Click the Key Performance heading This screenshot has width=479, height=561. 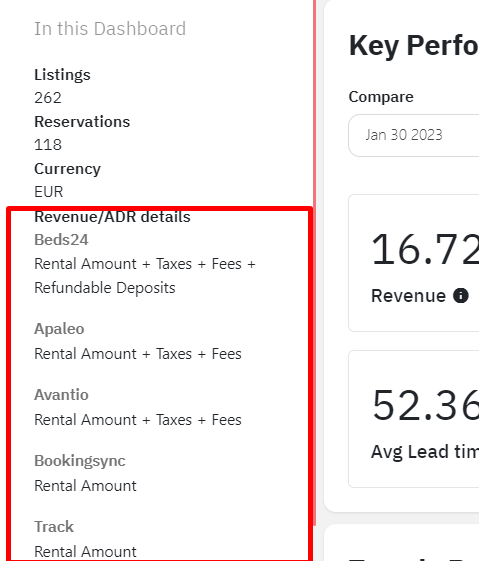pos(414,46)
